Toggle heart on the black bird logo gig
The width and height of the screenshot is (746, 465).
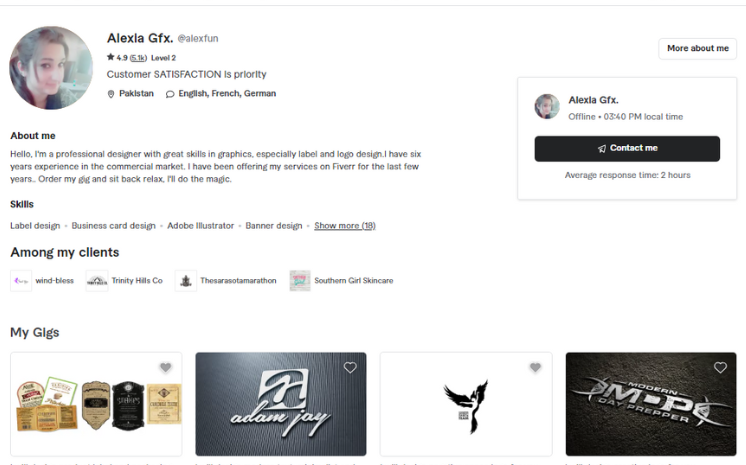click(535, 367)
